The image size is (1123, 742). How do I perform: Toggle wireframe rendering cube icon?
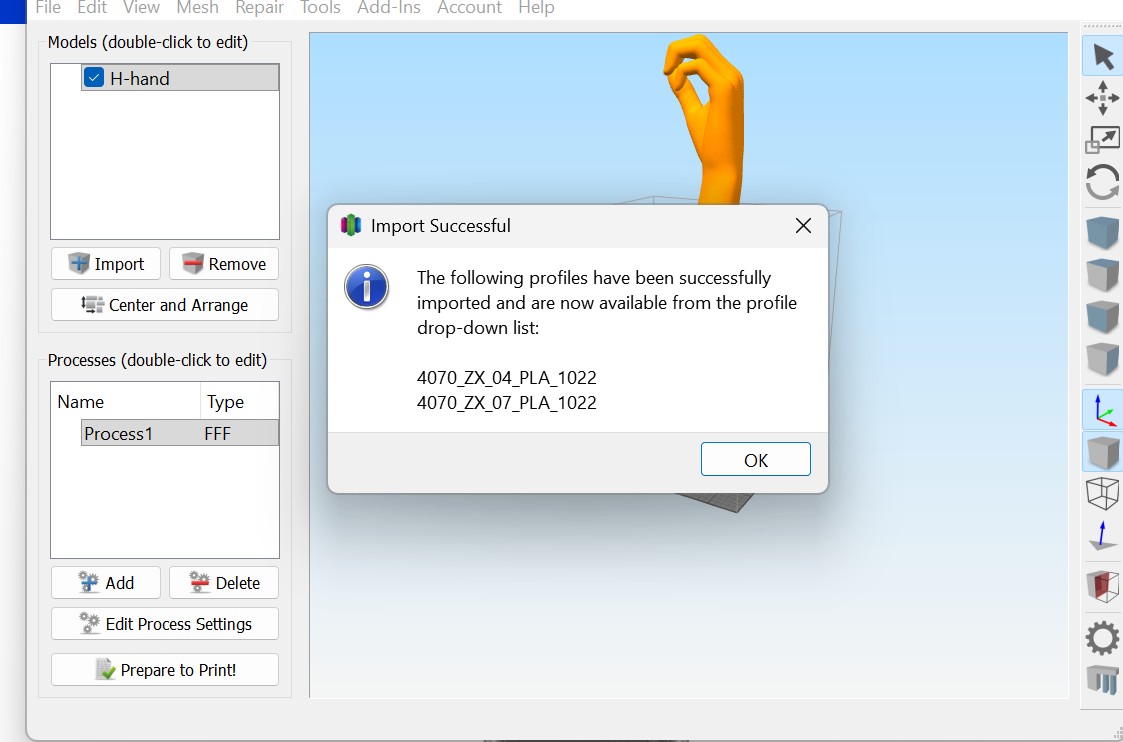tap(1102, 494)
